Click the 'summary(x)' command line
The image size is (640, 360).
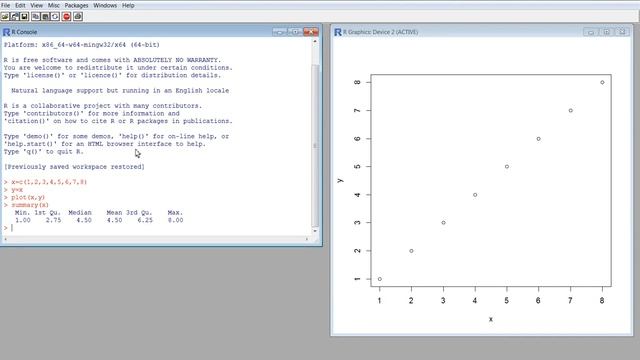pyautogui.click(x=30, y=205)
